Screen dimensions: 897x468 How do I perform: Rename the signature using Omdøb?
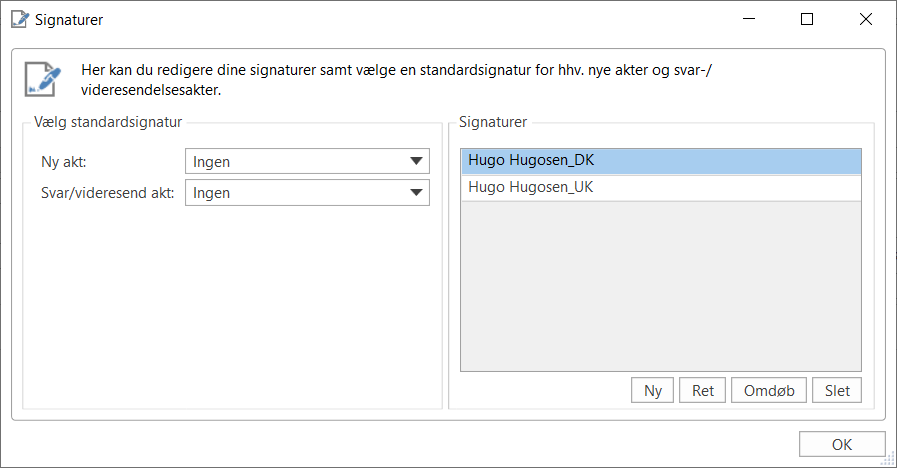point(769,390)
